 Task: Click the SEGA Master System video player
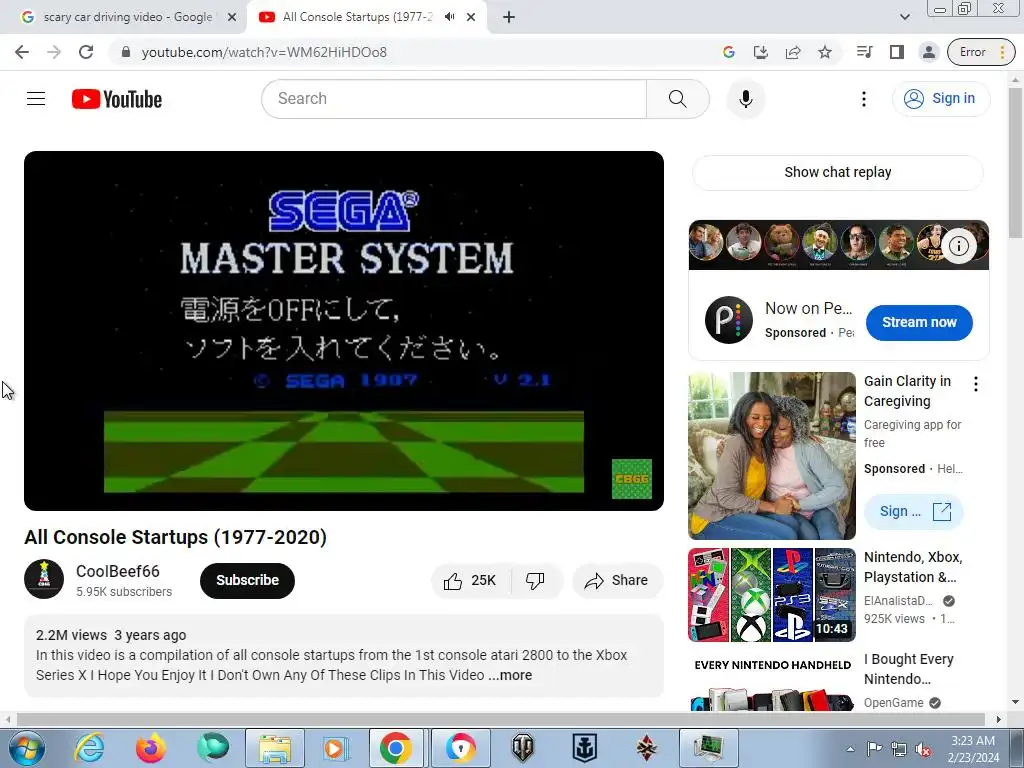344,330
